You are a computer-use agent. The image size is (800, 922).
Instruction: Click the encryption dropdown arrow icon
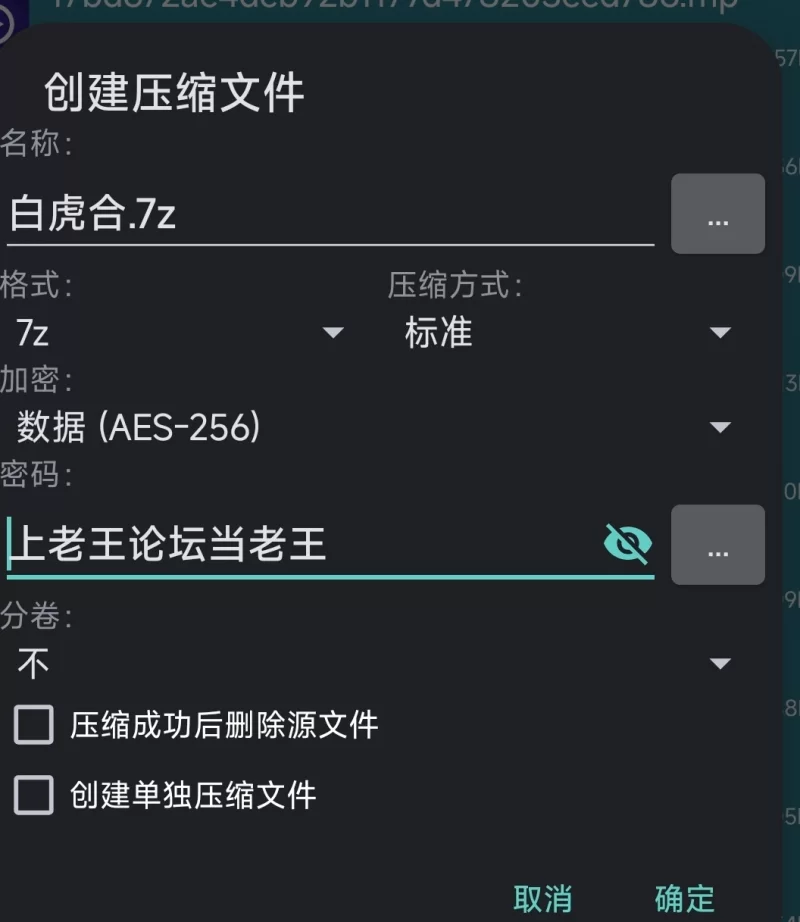coord(720,428)
